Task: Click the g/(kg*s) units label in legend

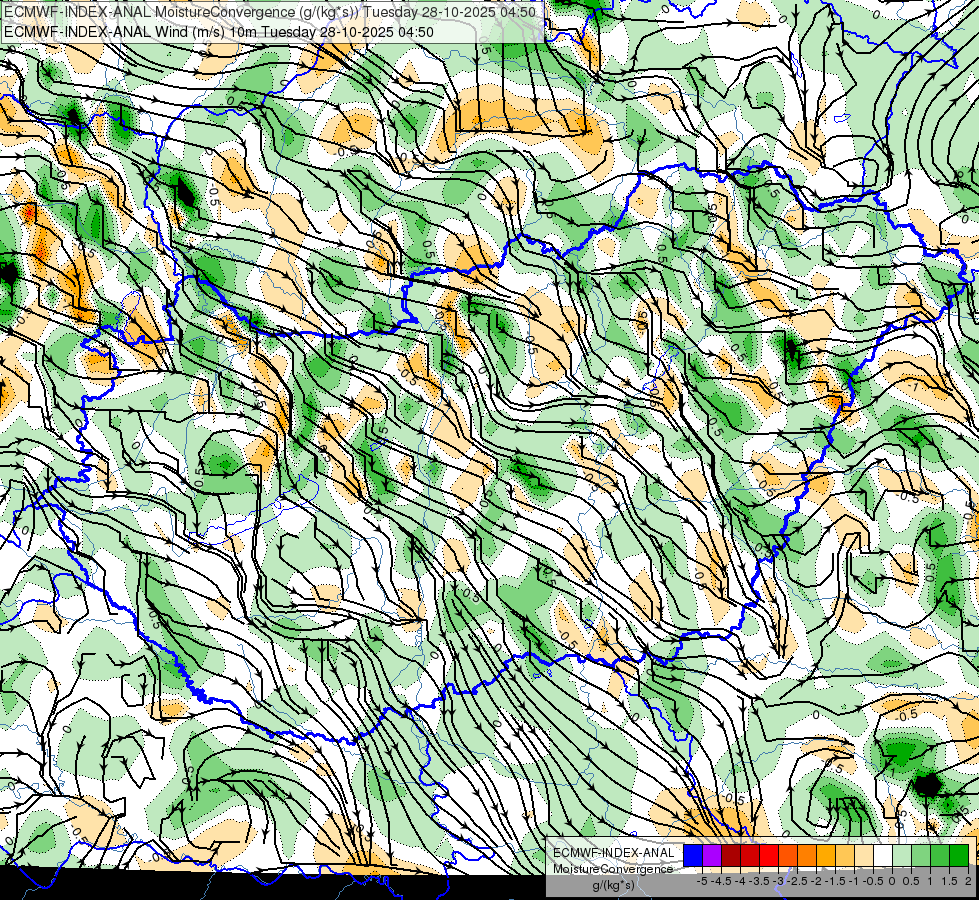Action: (613, 886)
